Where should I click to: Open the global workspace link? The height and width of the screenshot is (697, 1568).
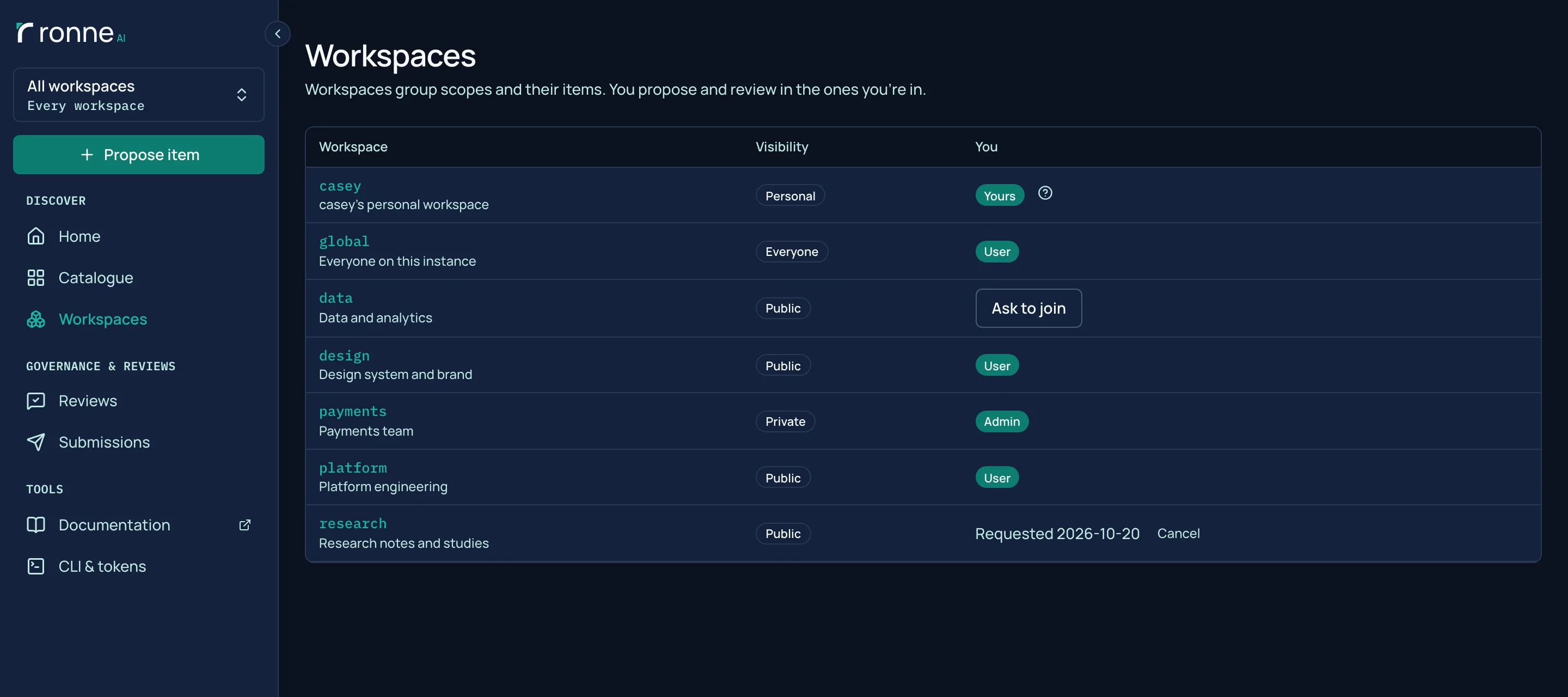344,241
